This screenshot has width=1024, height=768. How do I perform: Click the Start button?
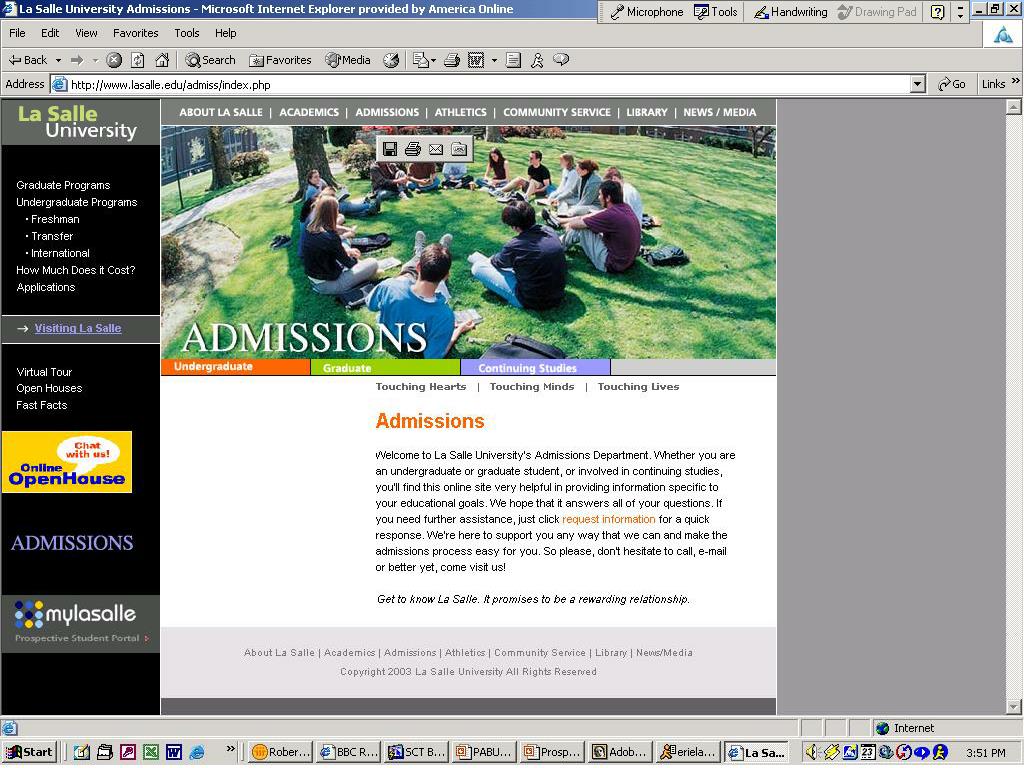click(x=29, y=752)
